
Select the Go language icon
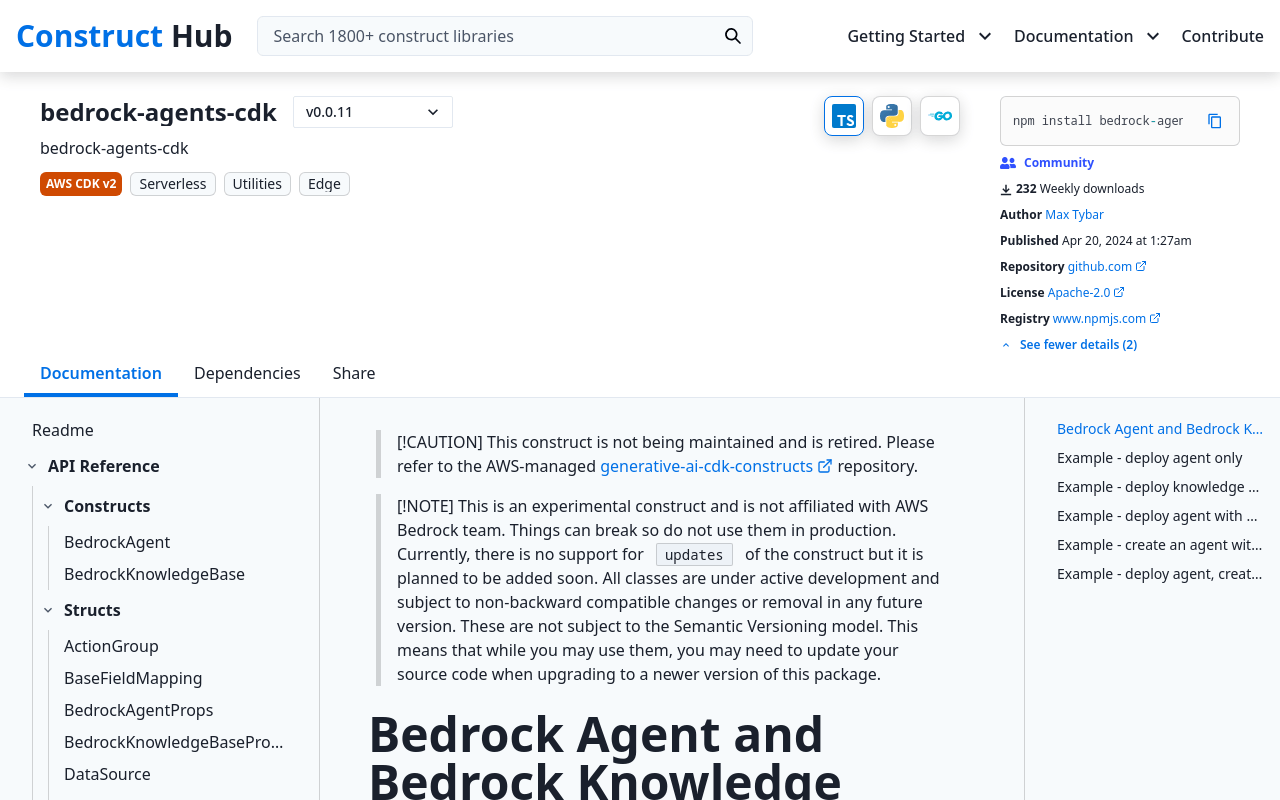pos(940,116)
